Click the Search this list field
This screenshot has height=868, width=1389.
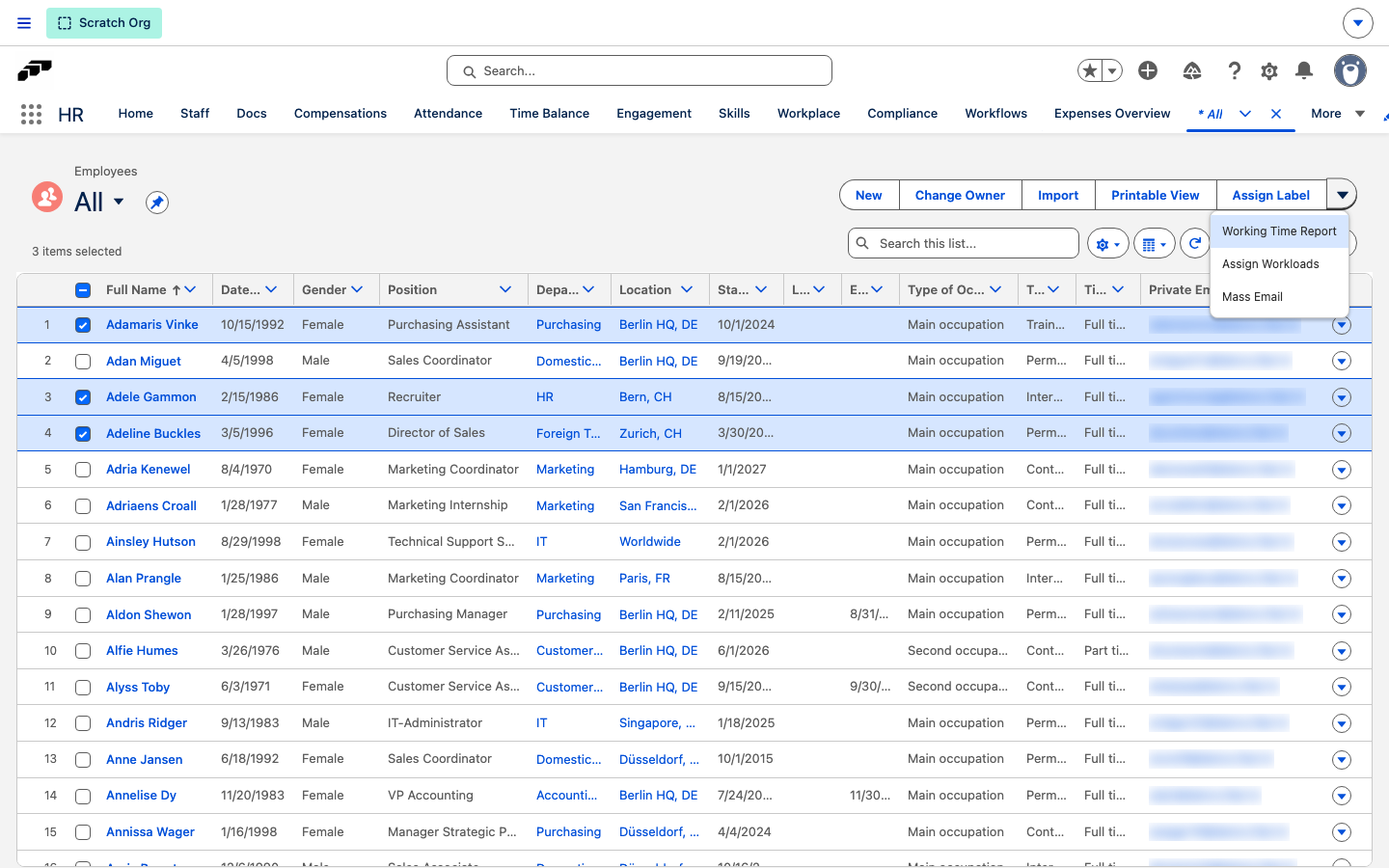[x=964, y=243]
